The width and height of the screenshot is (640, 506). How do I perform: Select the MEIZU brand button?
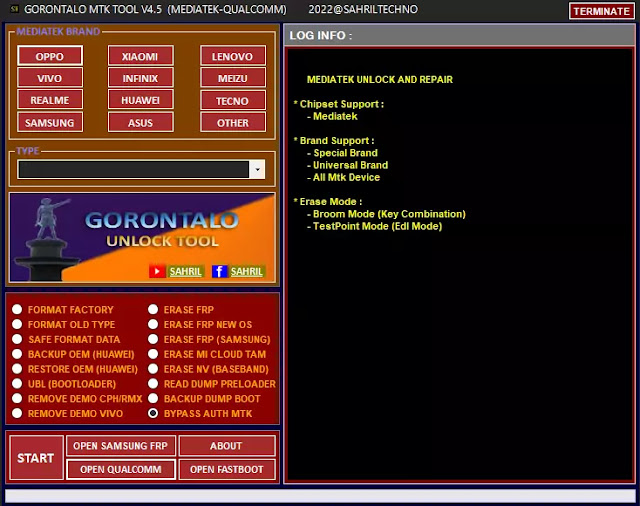point(233,78)
